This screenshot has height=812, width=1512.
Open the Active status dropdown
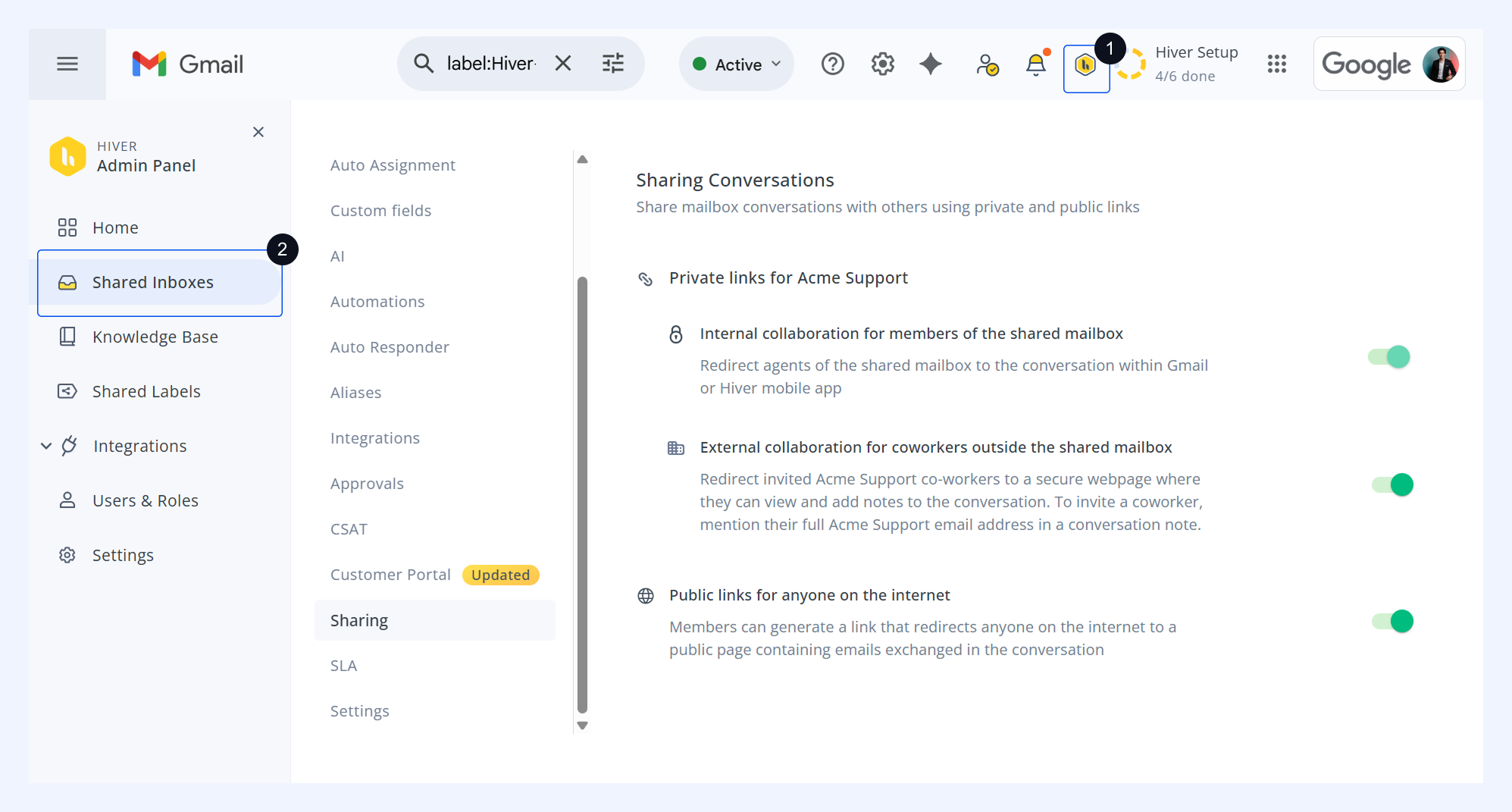pyautogui.click(x=737, y=64)
